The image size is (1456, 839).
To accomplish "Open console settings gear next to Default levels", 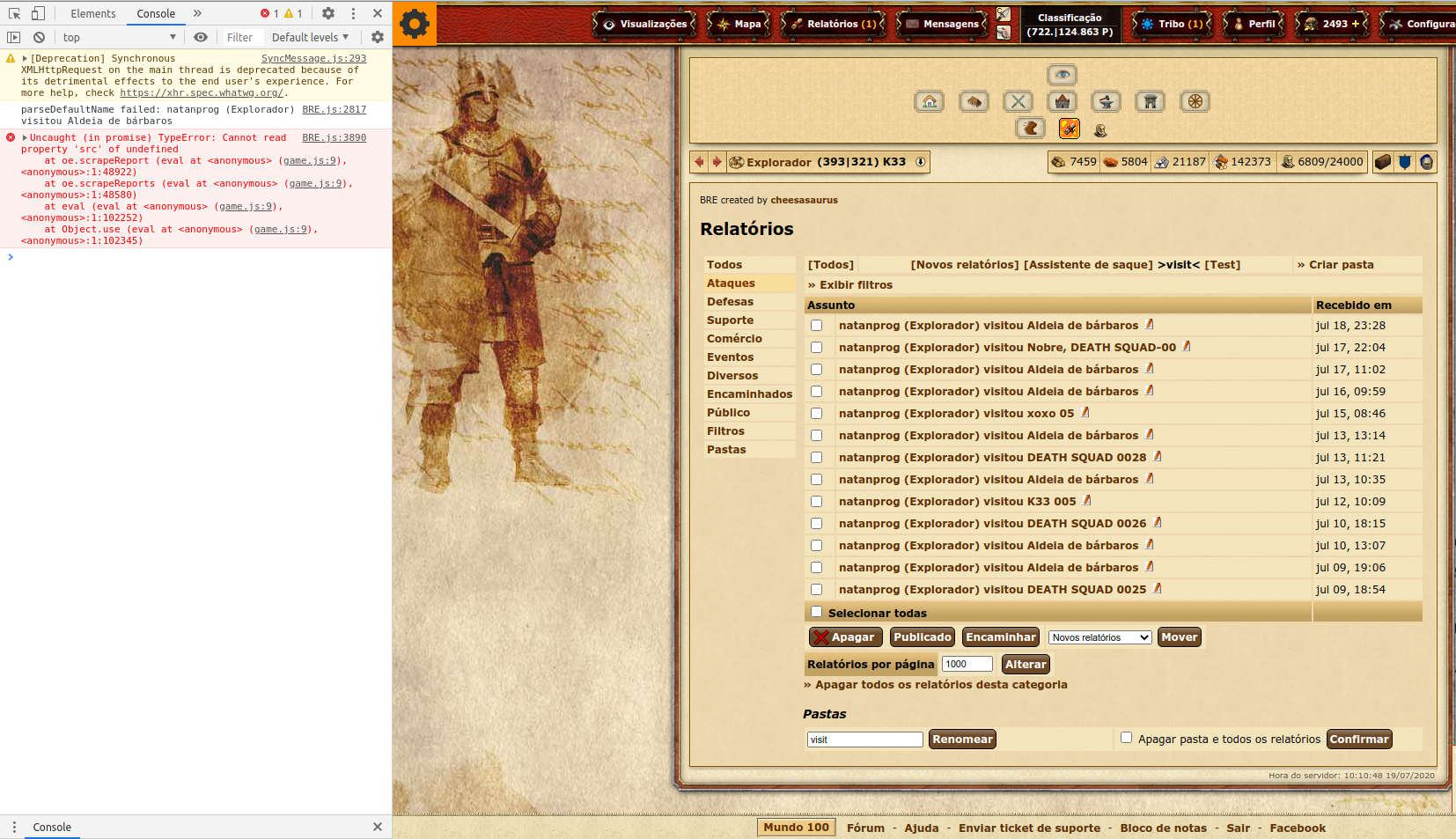I will (x=378, y=37).
